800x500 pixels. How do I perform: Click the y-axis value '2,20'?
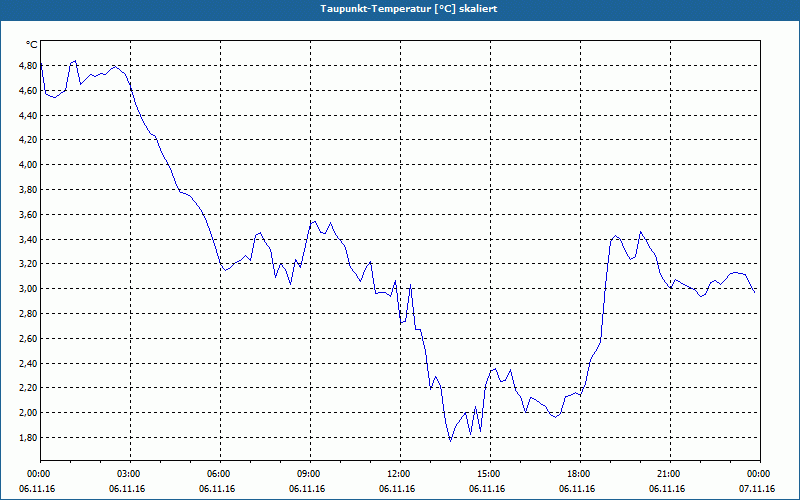(29, 388)
